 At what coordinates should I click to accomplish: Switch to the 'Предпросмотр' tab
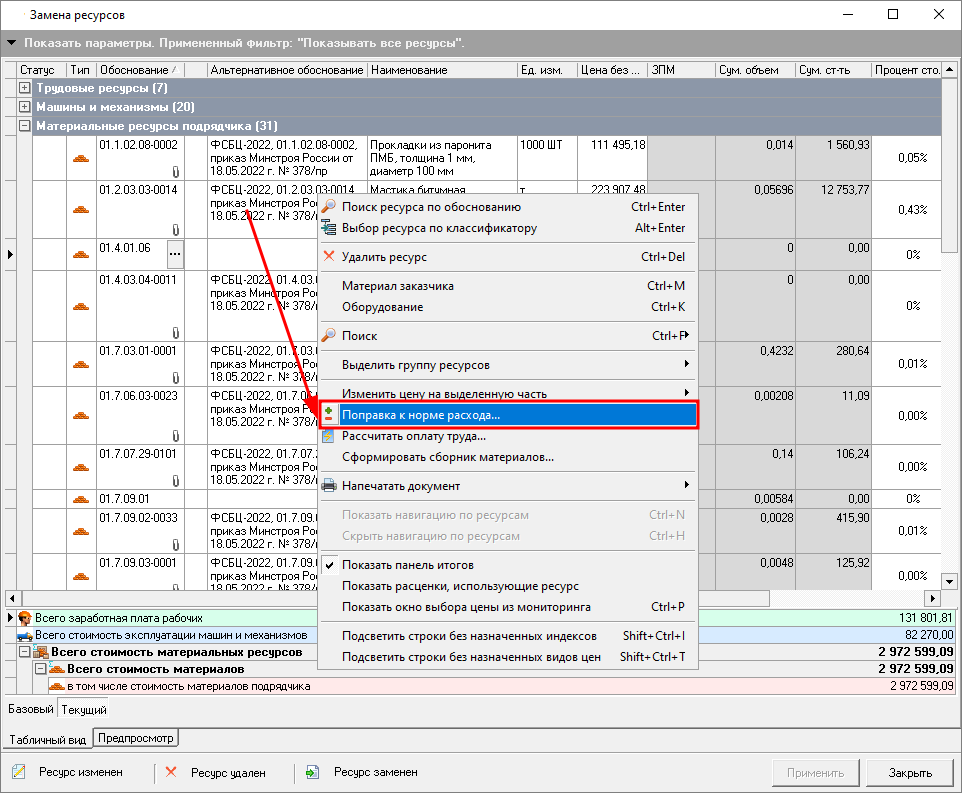coord(135,739)
